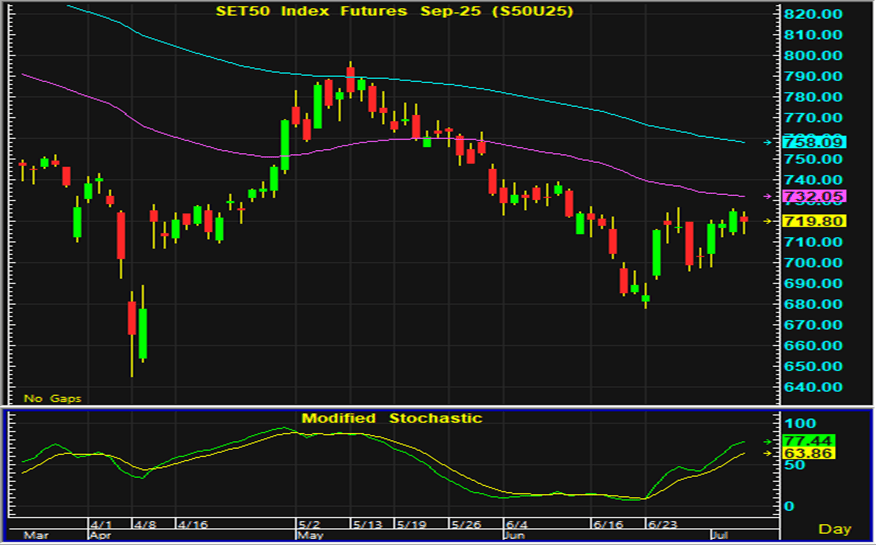The height and width of the screenshot is (545, 876).
Task: Click the cyan arrow beside 758.09
Action: coord(768,142)
